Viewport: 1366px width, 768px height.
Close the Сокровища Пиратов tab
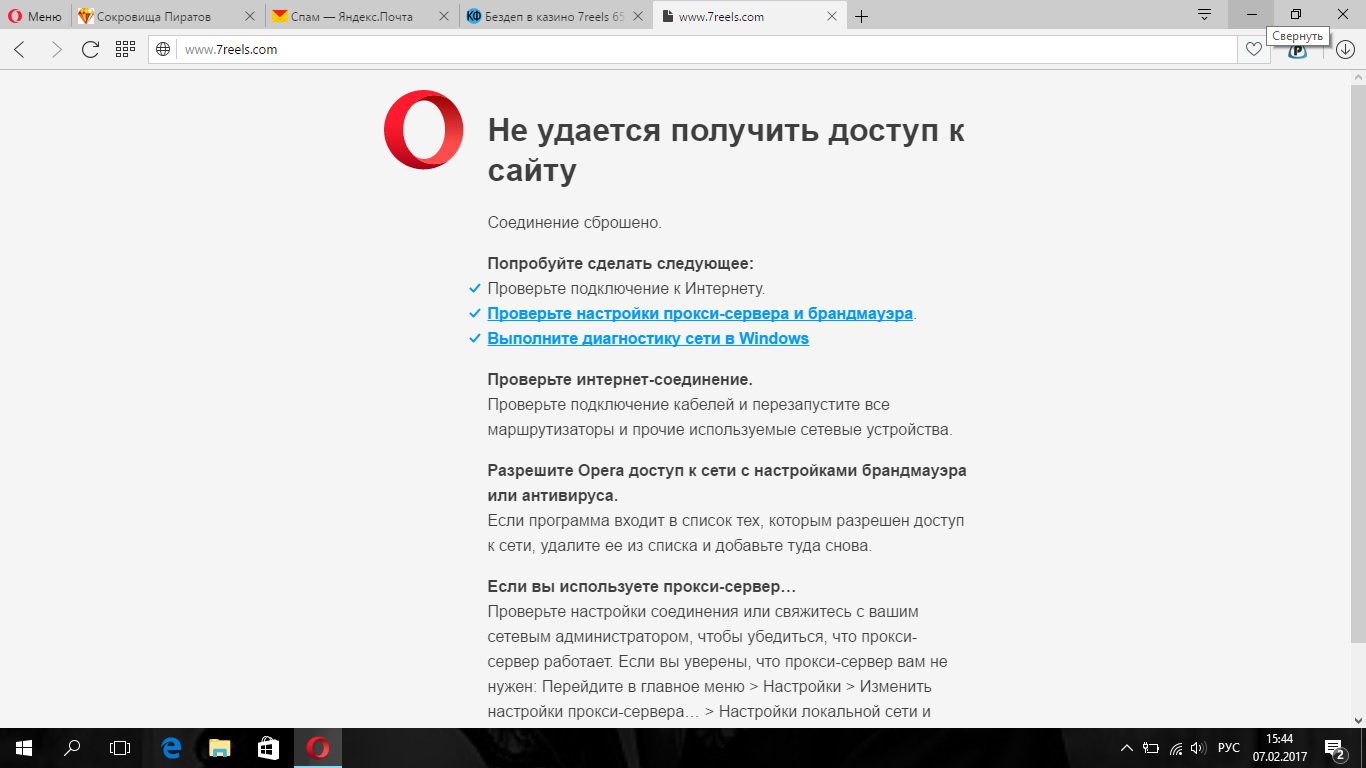click(x=250, y=16)
